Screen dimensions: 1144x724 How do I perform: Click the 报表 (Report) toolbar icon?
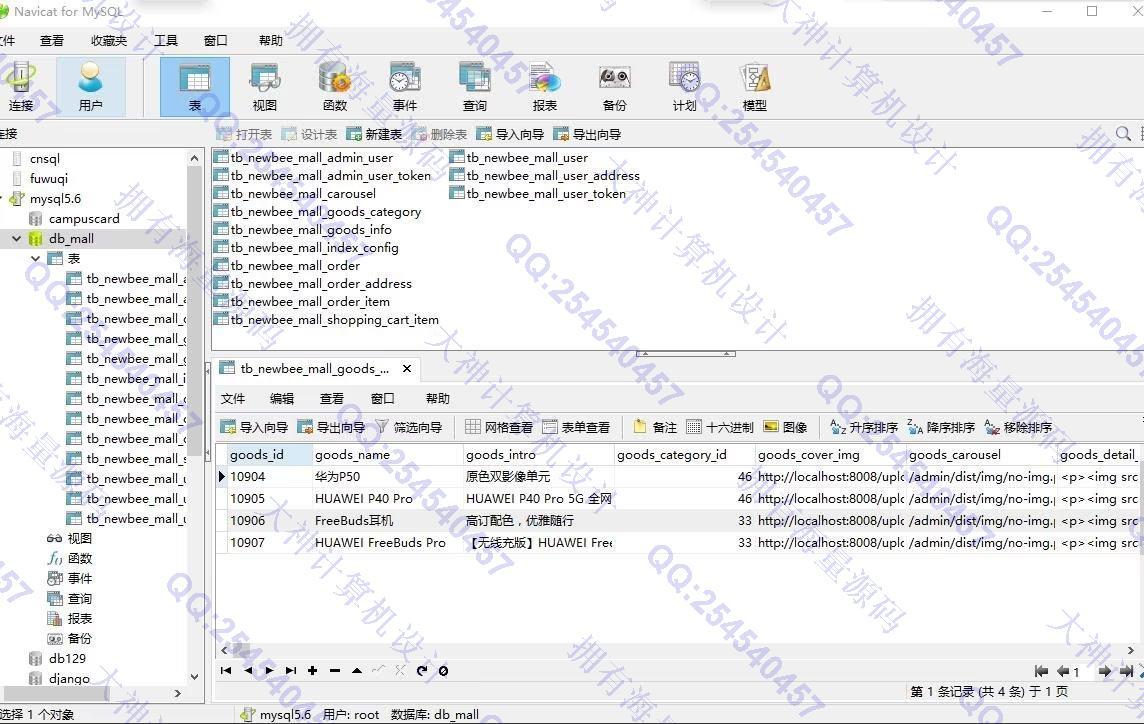(544, 86)
